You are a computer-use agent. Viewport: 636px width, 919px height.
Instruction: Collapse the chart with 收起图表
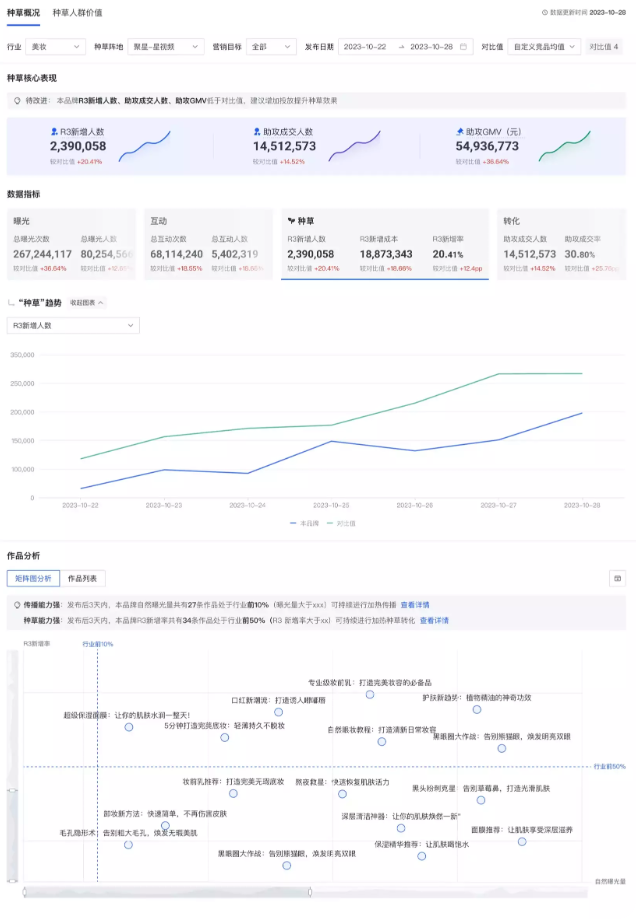point(87,302)
